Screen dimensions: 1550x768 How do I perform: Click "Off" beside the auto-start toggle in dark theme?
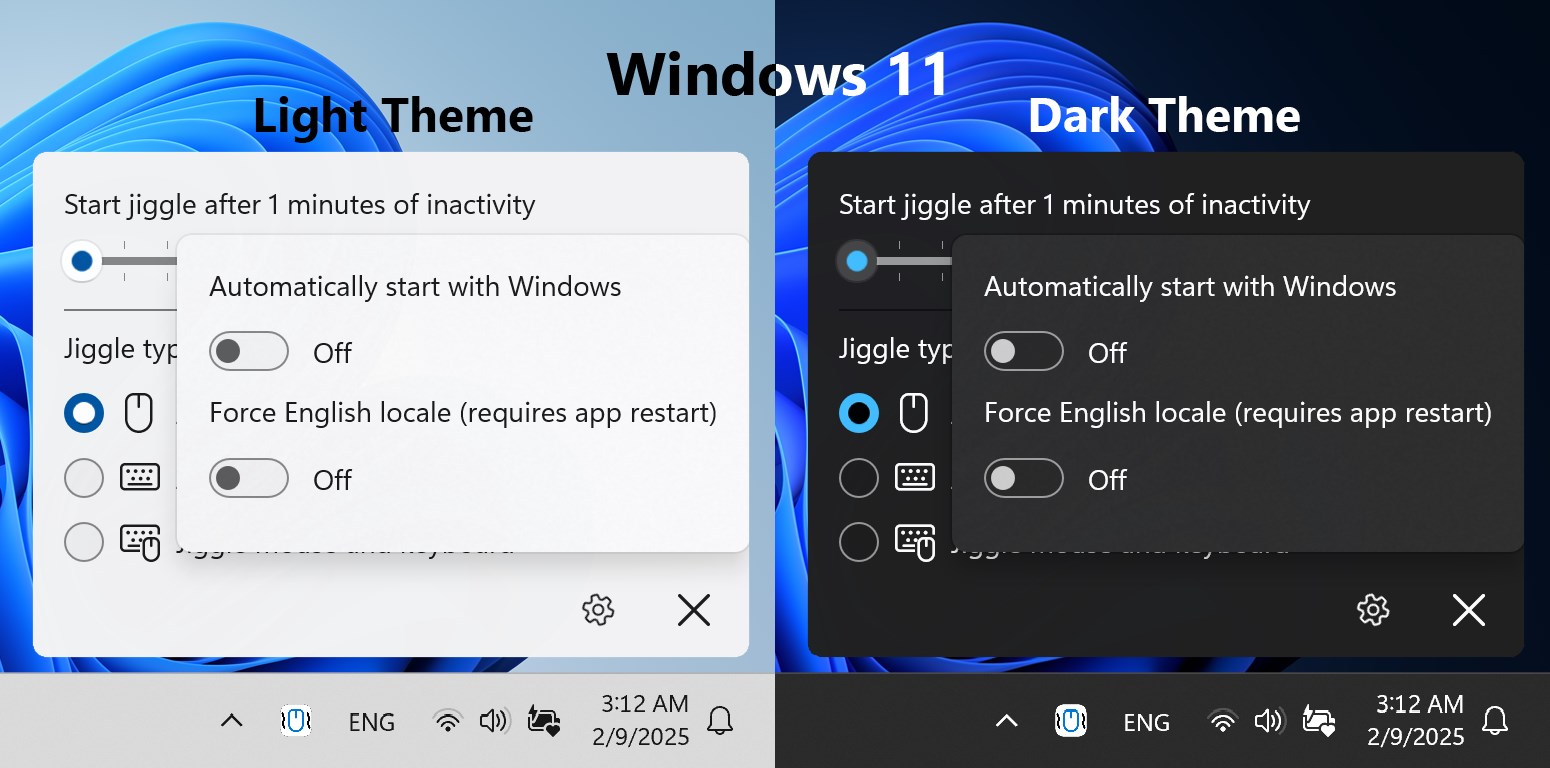click(x=1108, y=353)
